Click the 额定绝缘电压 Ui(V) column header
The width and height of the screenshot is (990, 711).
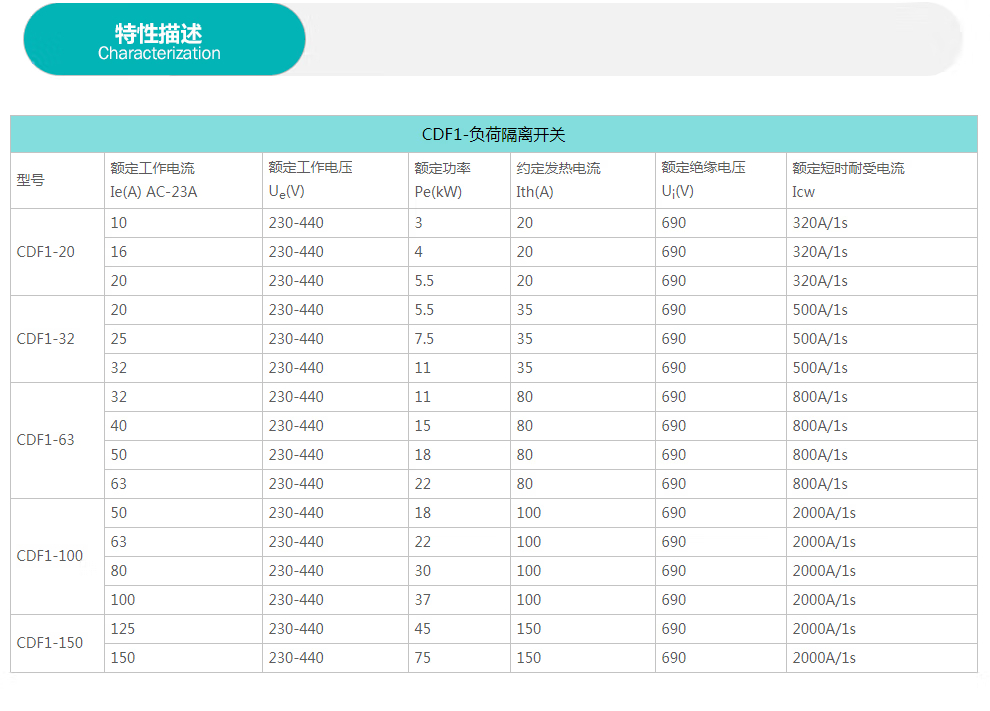tap(703, 180)
